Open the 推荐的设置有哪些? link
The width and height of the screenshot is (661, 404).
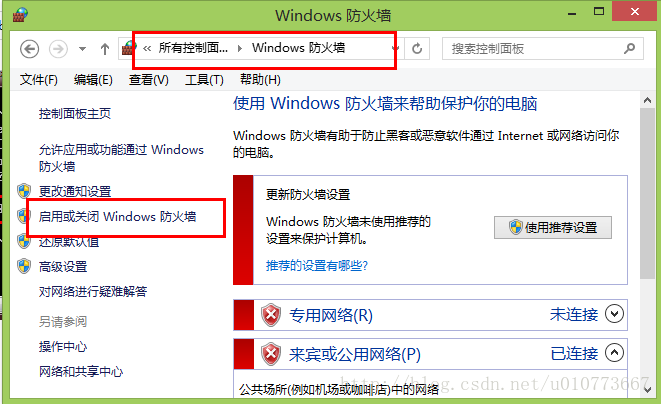(x=317, y=265)
